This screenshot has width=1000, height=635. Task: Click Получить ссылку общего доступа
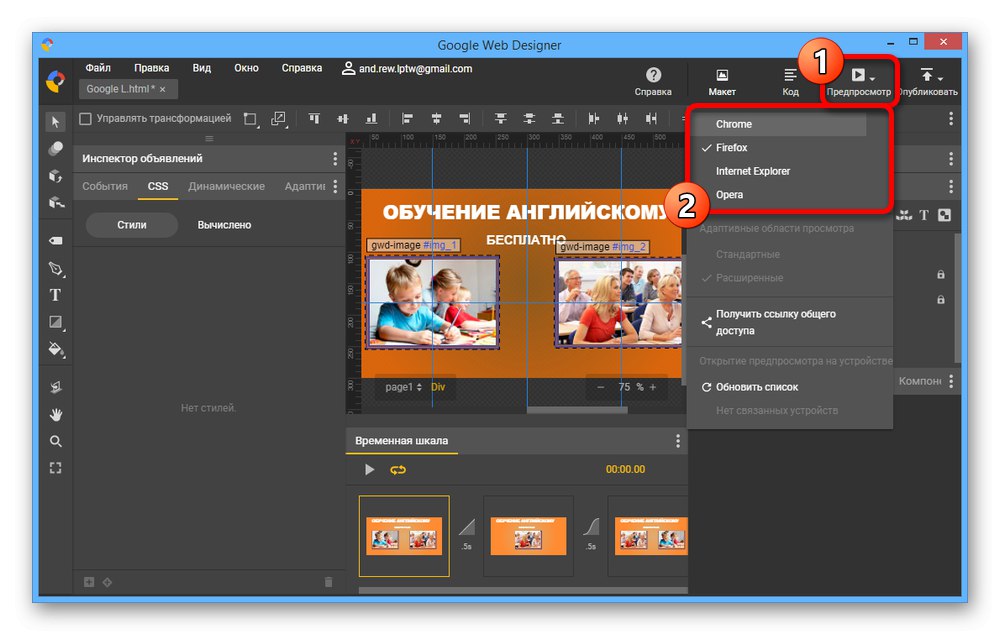[x=776, y=322]
